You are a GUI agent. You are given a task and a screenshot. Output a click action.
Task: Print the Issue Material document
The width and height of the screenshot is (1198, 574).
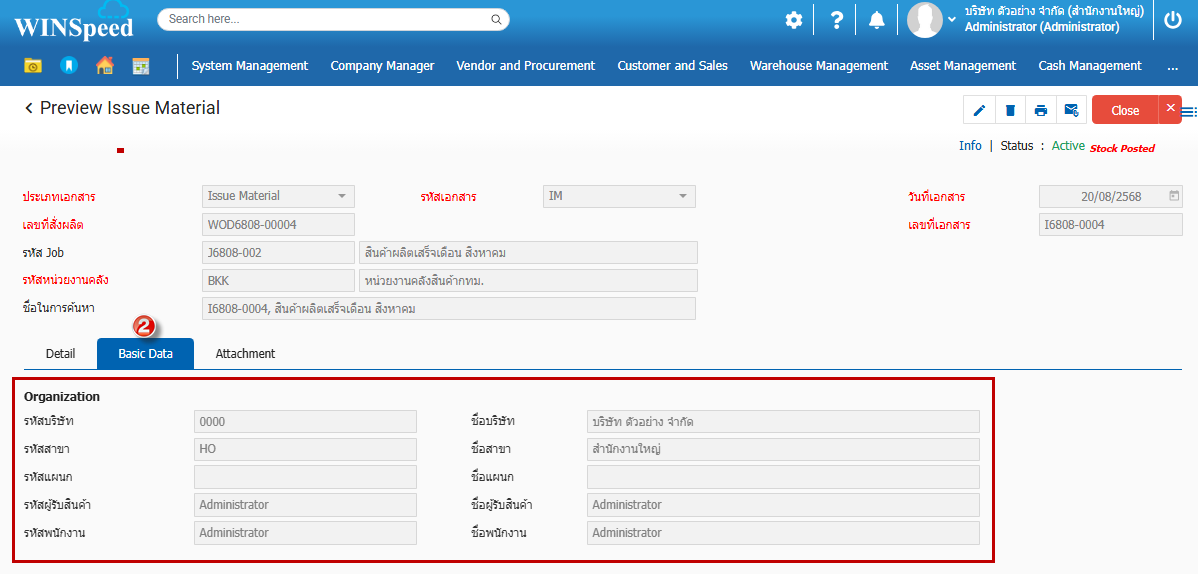tap(1041, 110)
